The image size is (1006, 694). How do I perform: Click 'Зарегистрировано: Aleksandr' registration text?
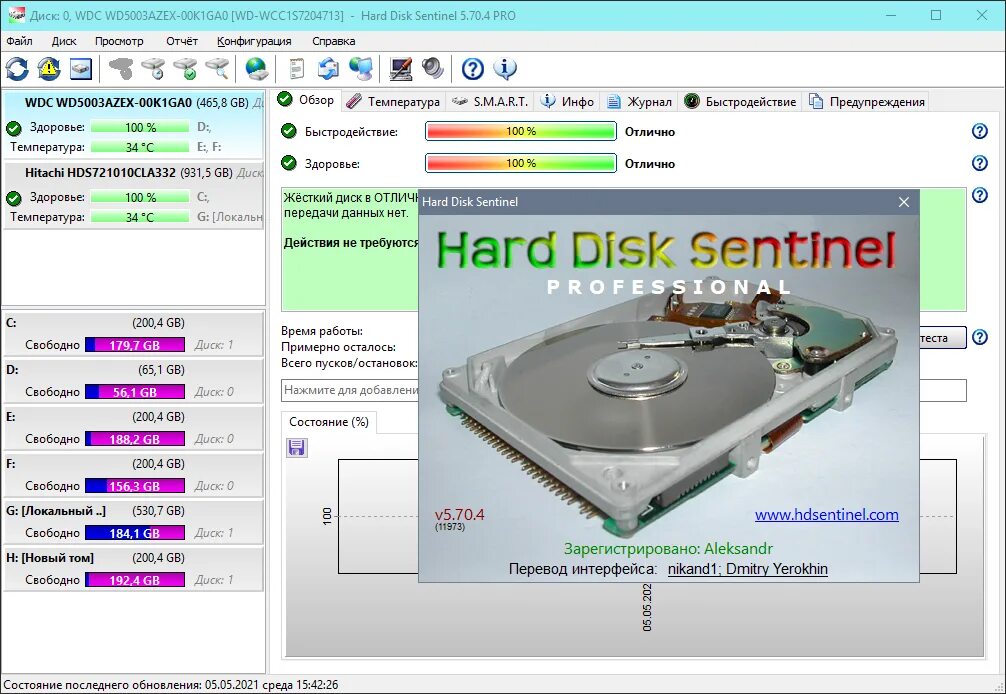click(669, 548)
